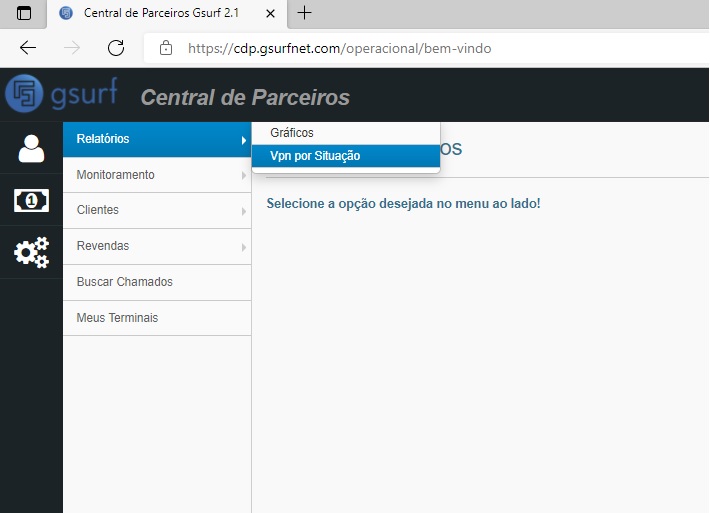Click the Central de Parceiros header title

pyautogui.click(x=245, y=97)
